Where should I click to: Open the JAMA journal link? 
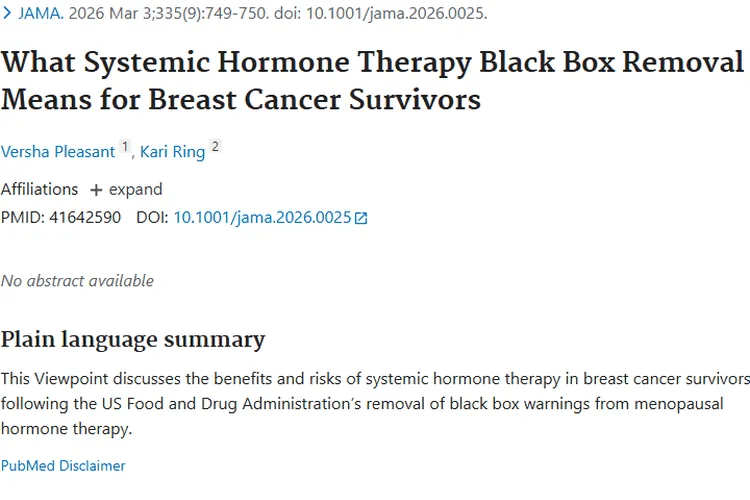[40, 14]
